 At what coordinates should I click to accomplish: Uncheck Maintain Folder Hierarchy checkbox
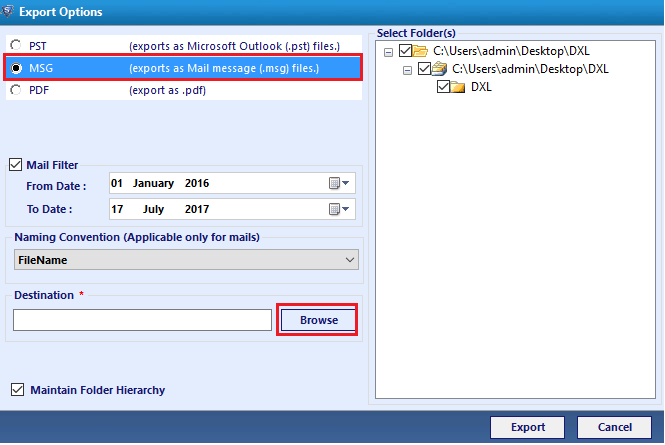[16, 390]
